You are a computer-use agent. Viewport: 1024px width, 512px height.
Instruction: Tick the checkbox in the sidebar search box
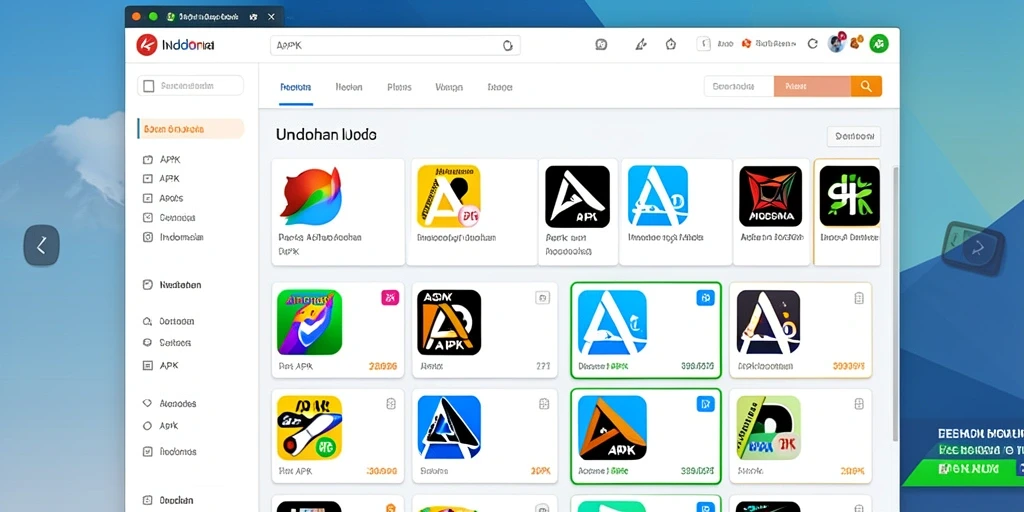pos(149,86)
